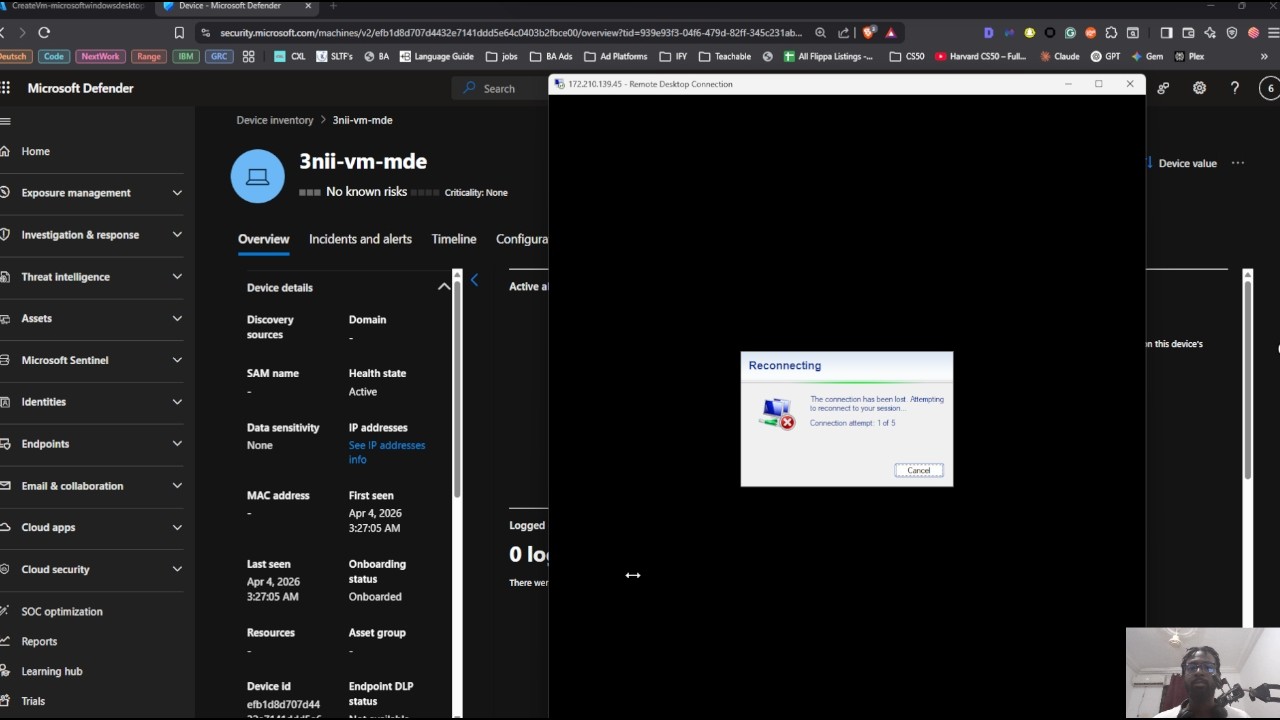Open the Claude bookmark
The image size is (1280, 720).
point(1060,57)
